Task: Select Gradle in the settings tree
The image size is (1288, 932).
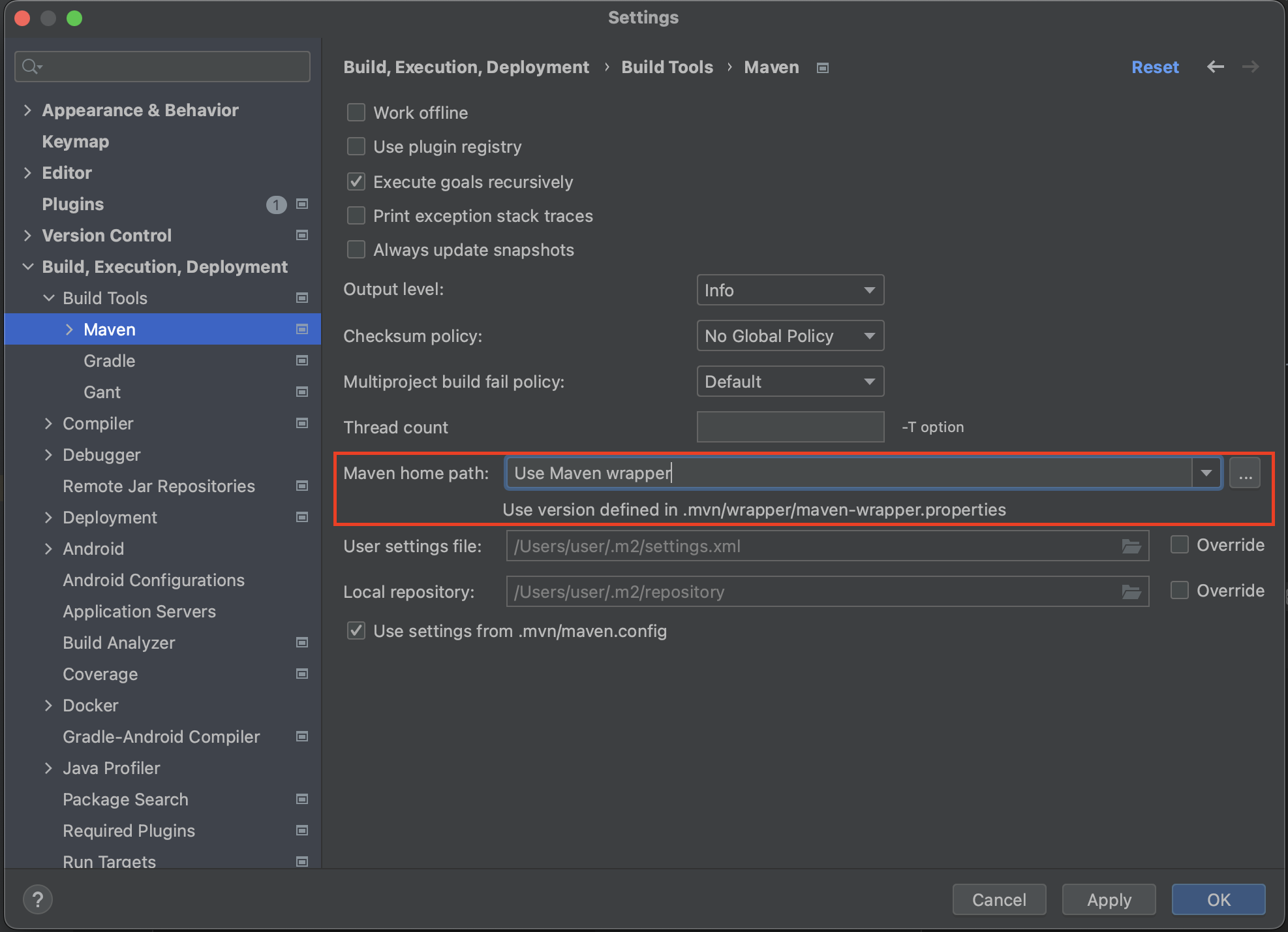Action: click(109, 361)
